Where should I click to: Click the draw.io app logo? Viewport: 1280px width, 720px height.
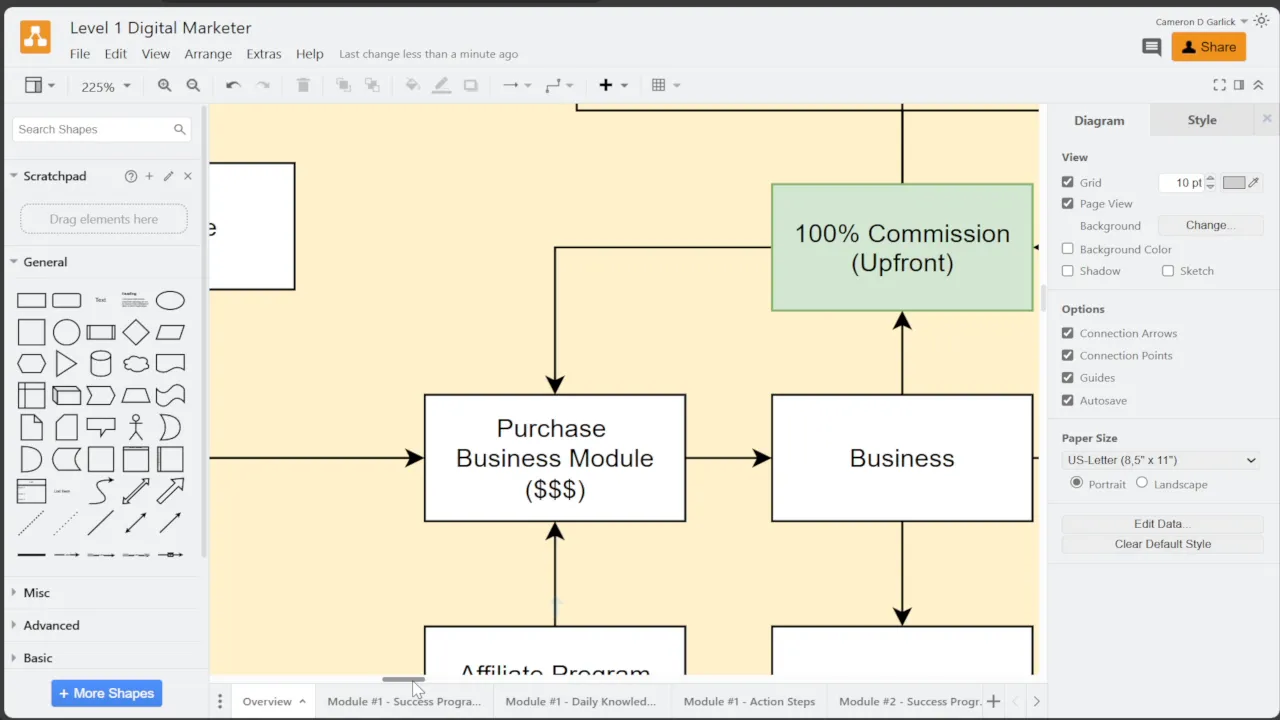coord(36,37)
